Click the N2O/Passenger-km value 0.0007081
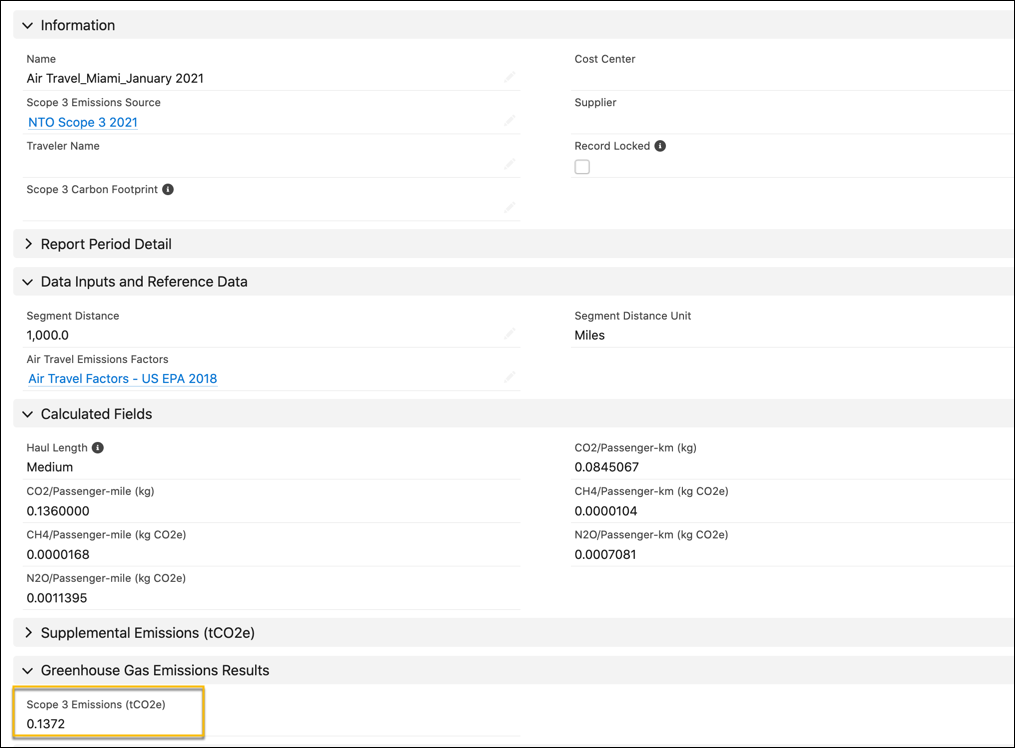The height and width of the screenshot is (748, 1015). coord(605,555)
